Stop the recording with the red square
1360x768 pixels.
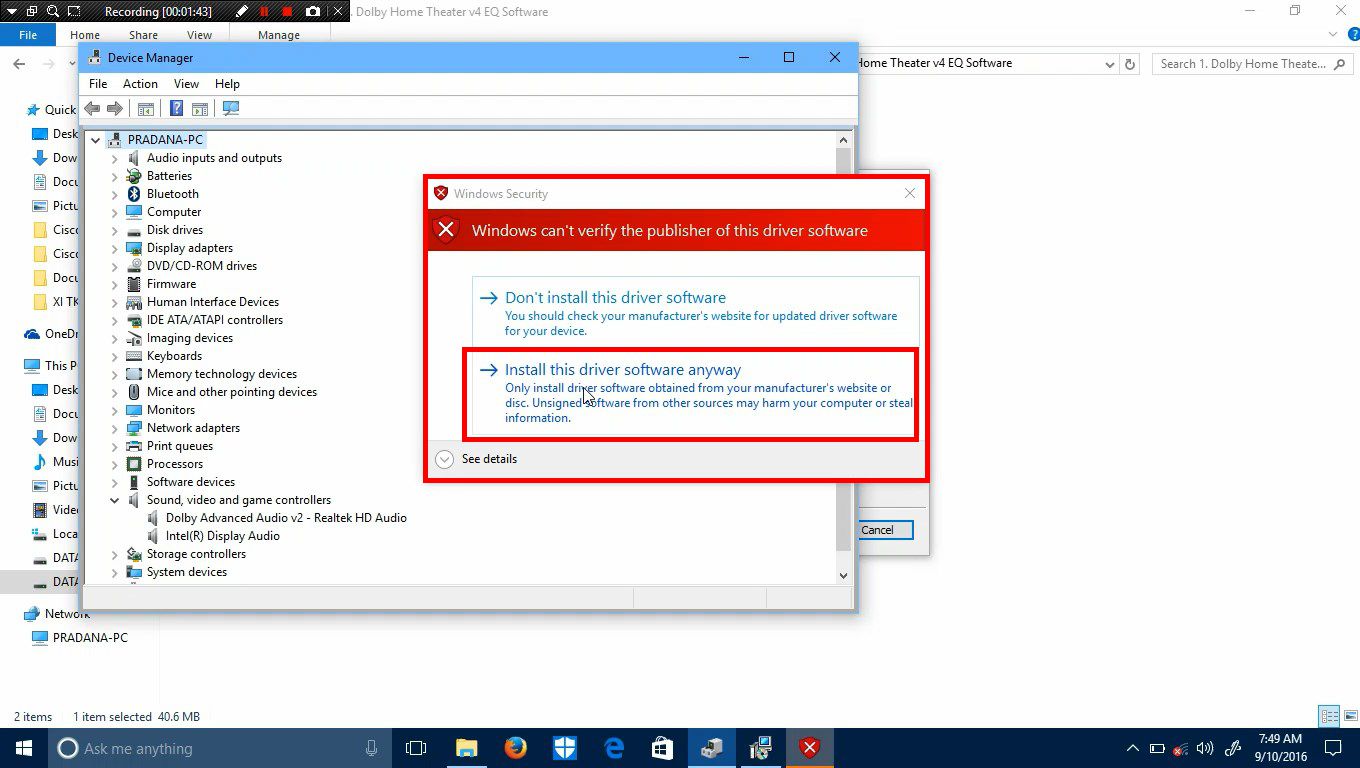coord(288,12)
